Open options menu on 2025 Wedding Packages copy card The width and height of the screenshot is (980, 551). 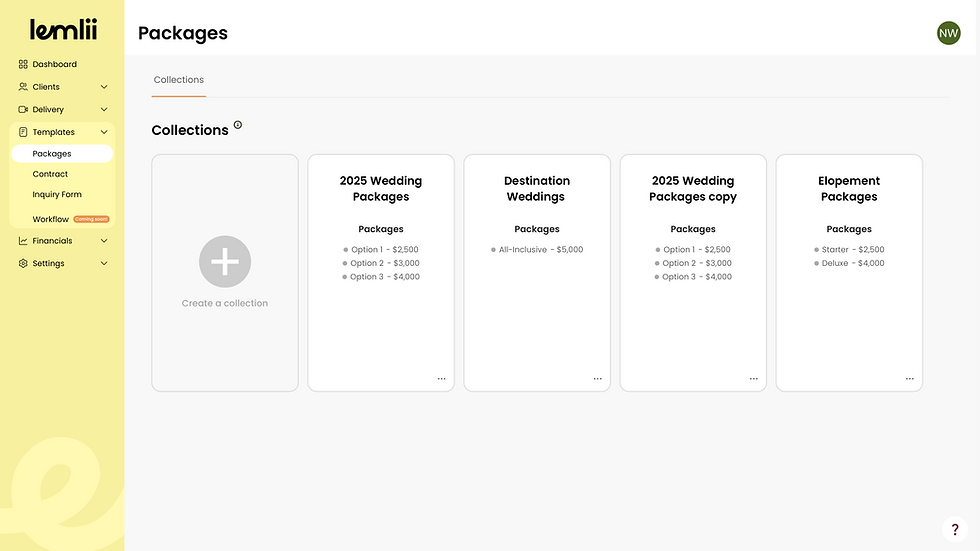[754, 379]
